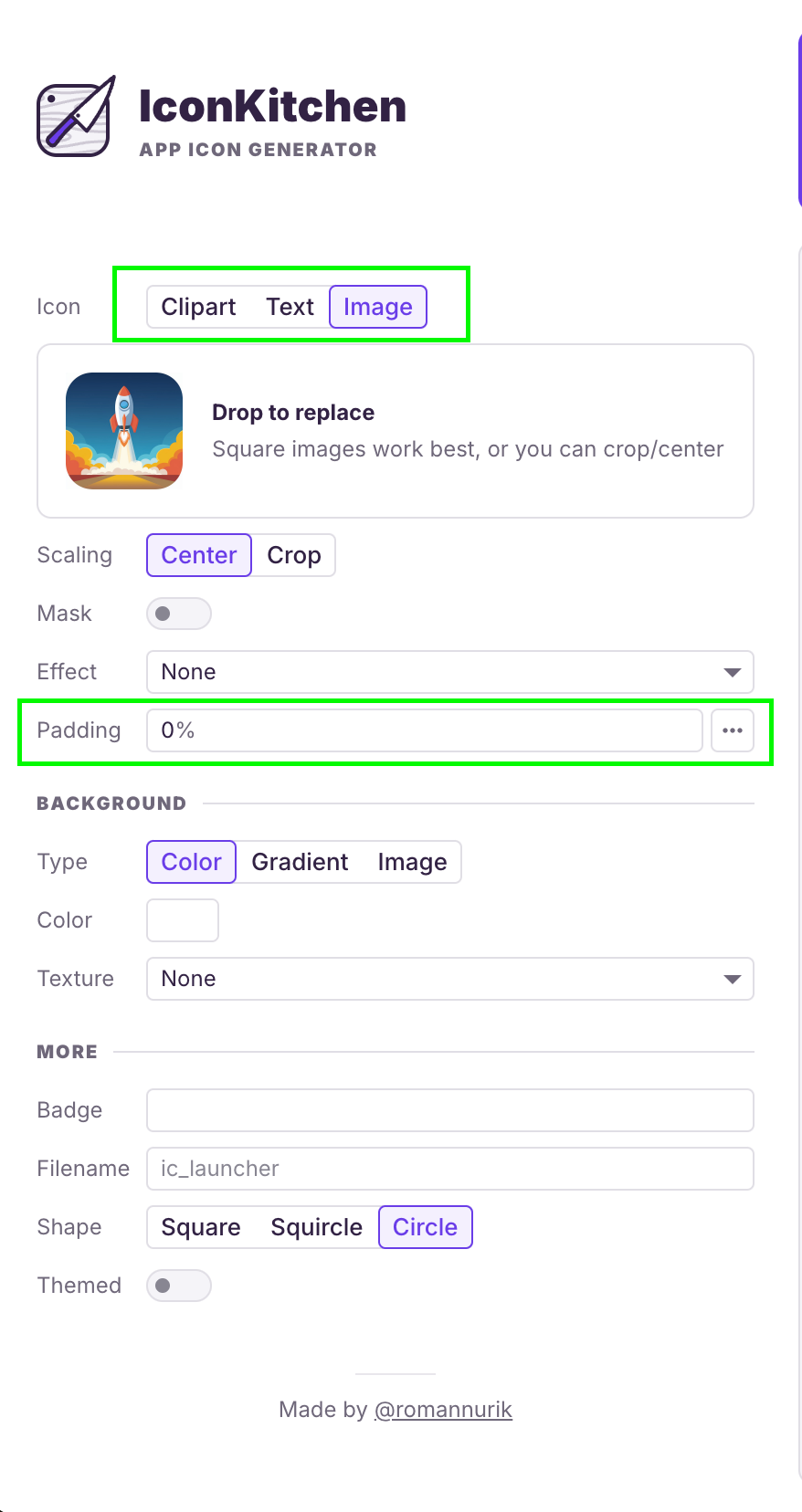
Task: Open the Texture dropdown menu
Action: [x=449, y=978]
